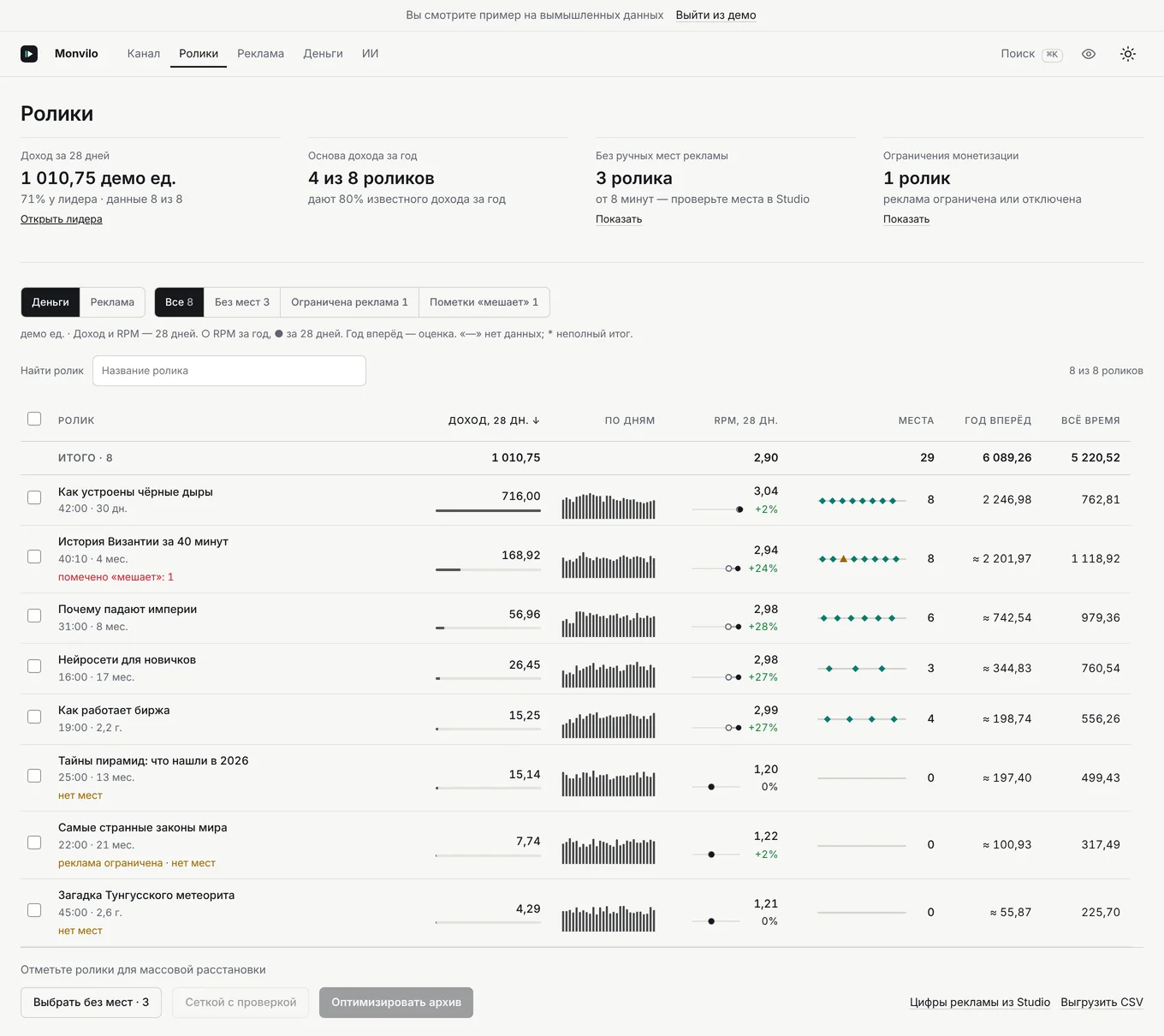Open the Реклама navigation tab
1164x1036 pixels.
click(260, 54)
